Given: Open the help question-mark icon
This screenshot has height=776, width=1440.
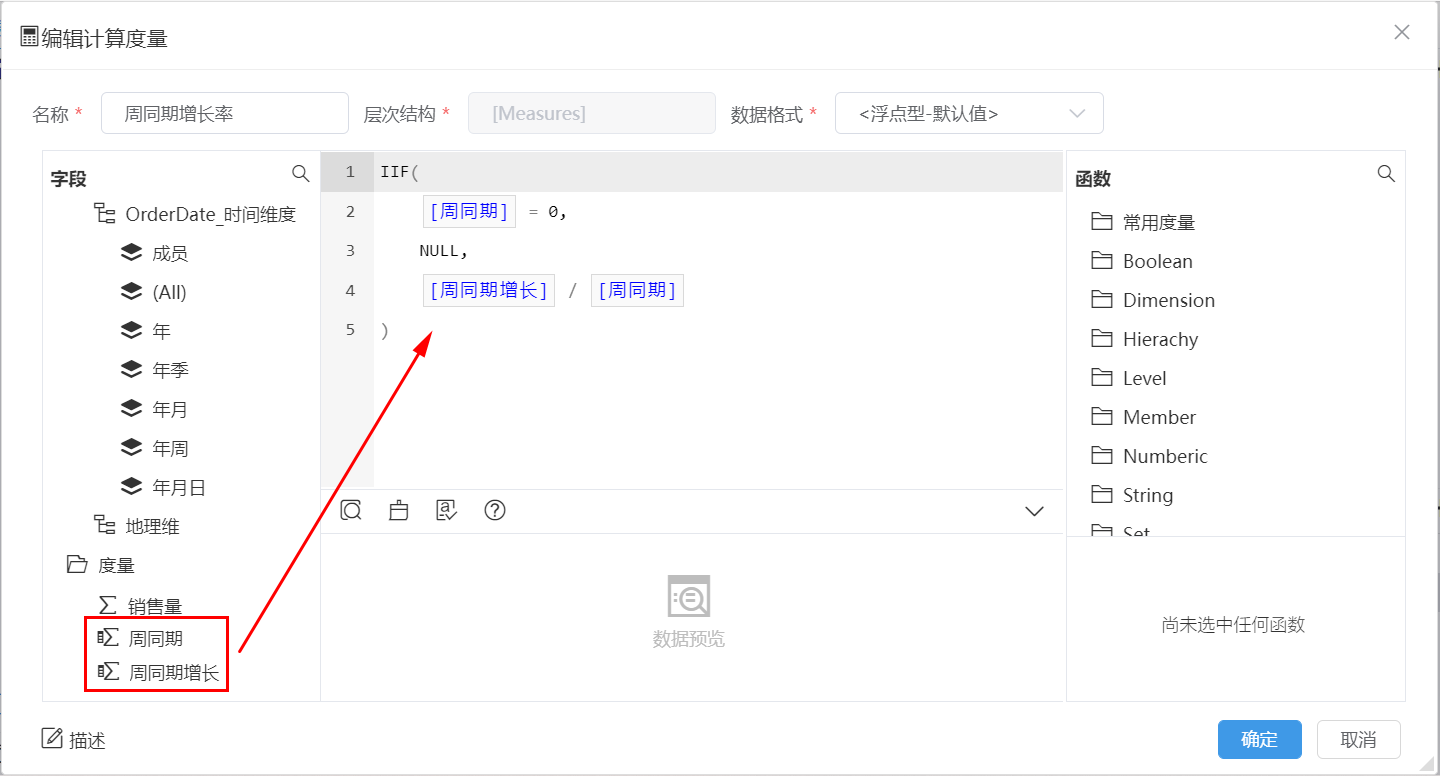Looking at the screenshot, I should pyautogui.click(x=495, y=511).
